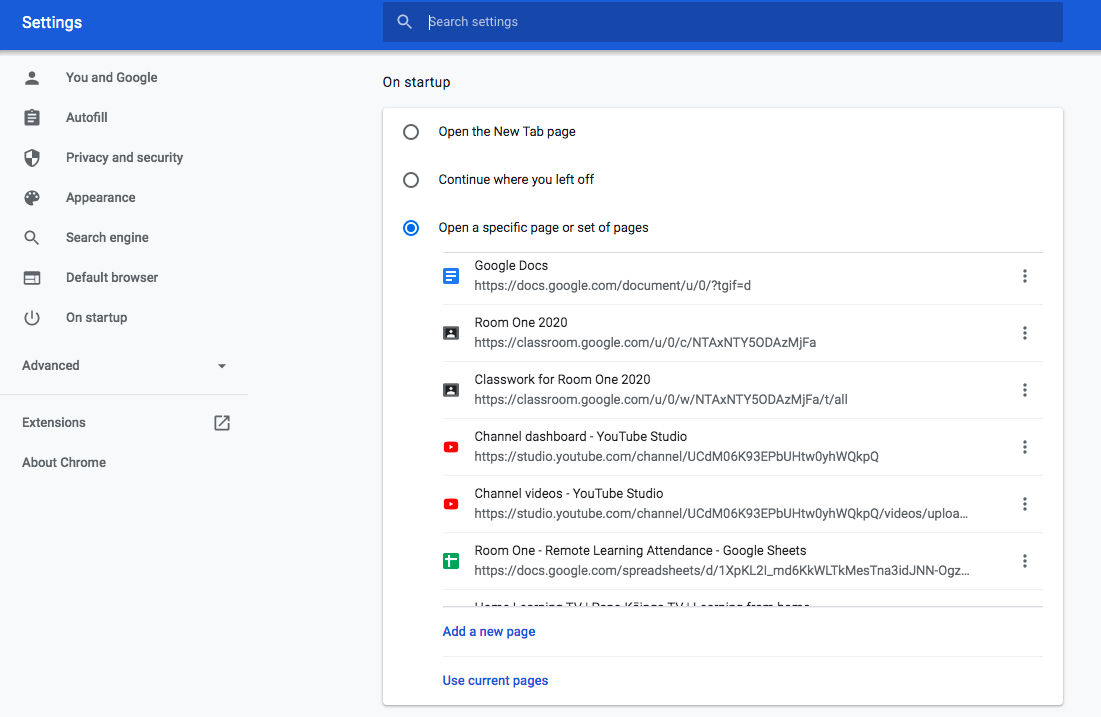Screen dimensions: 1101x717
Task: Click the palette icon beside Appearance
Action: [32, 197]
